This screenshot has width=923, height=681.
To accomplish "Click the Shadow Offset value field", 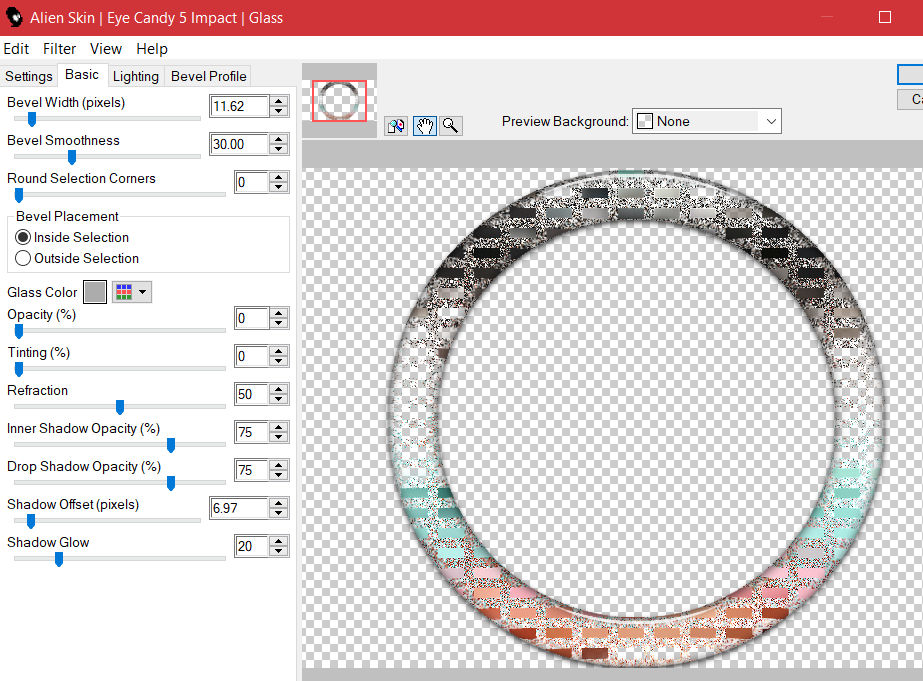I will (x=240, y=508).
